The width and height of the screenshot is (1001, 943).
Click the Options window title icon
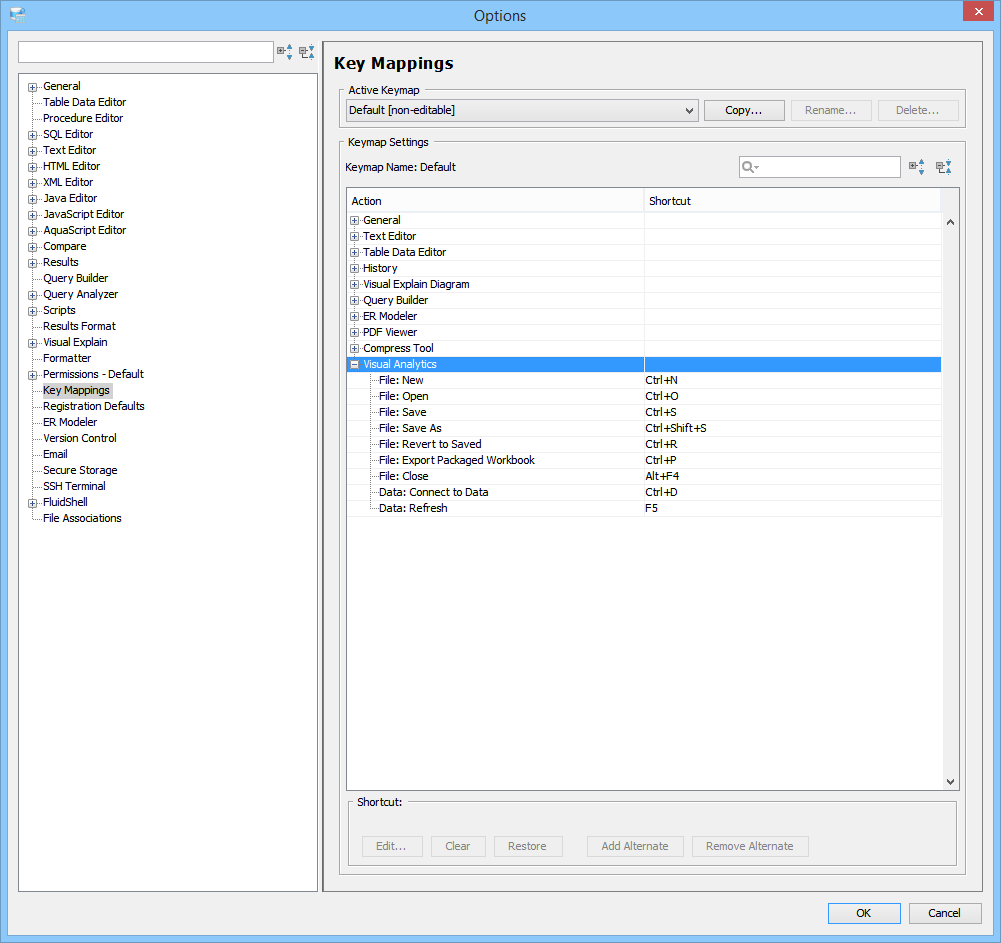click(18, 15)
